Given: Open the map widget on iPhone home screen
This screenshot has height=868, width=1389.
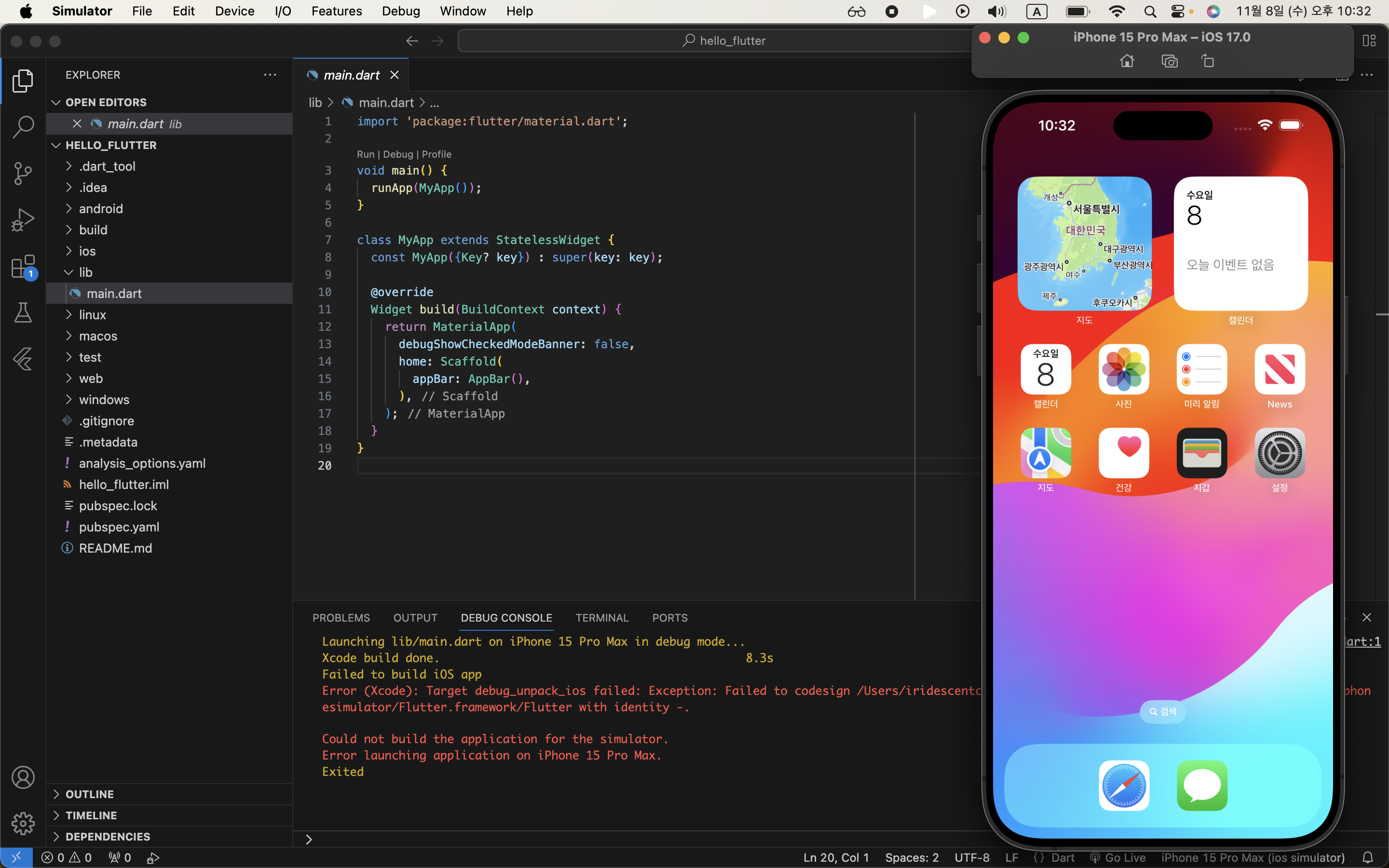Looking at the screenshot, I should point(1084,244).
